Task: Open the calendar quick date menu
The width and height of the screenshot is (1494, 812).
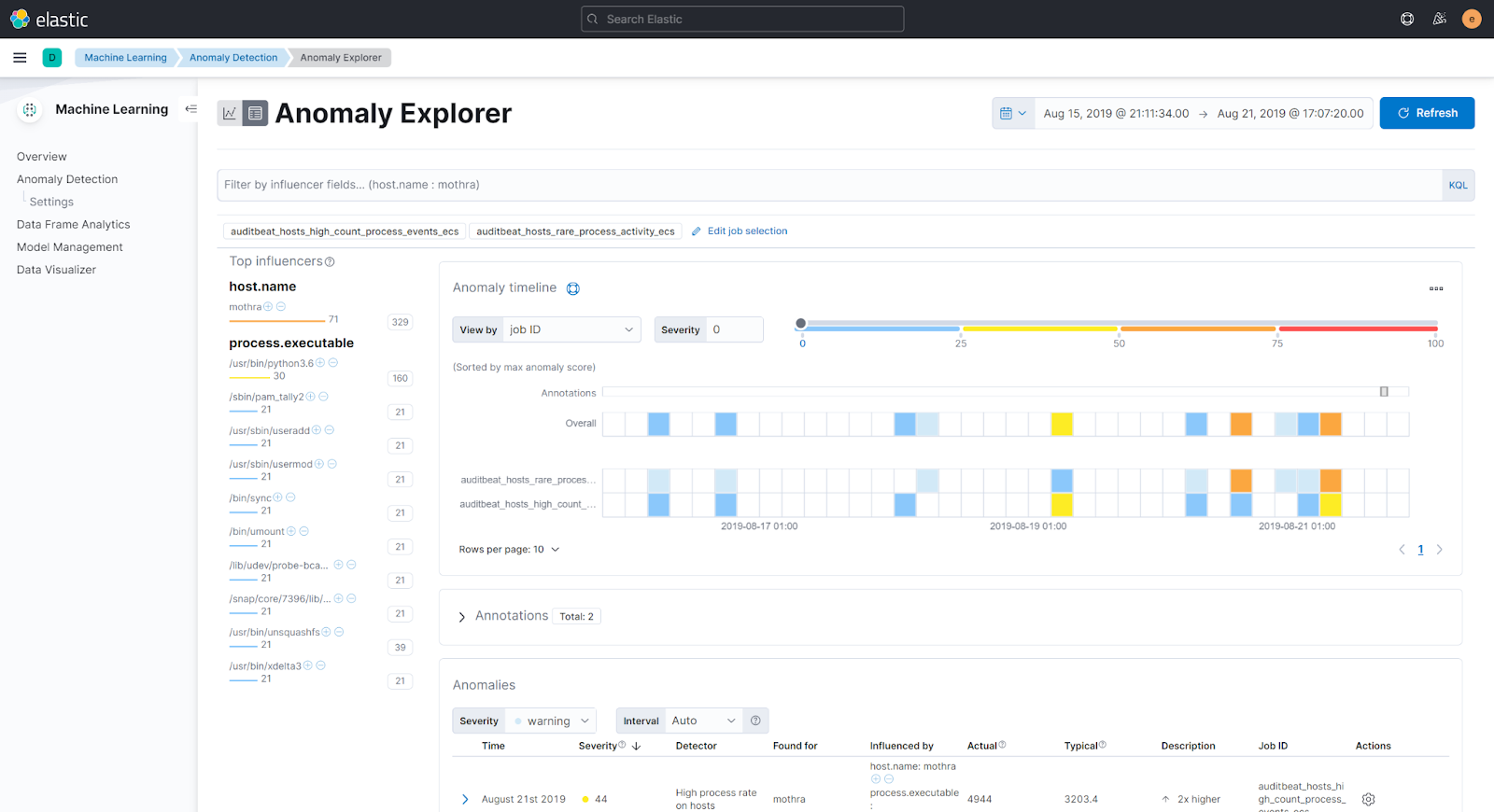Action: pos(1013,113)
